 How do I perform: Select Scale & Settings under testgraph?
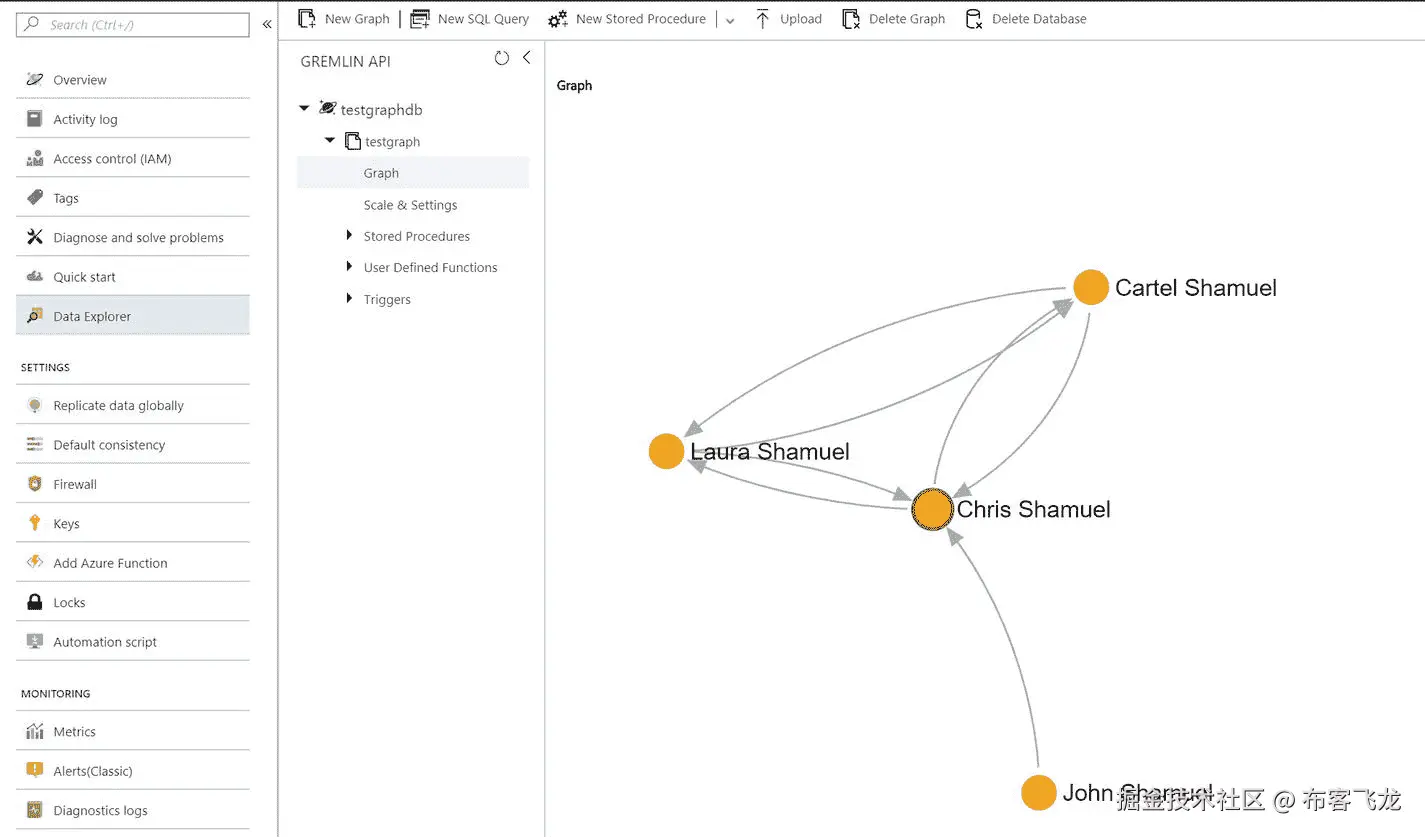point(410,205)
